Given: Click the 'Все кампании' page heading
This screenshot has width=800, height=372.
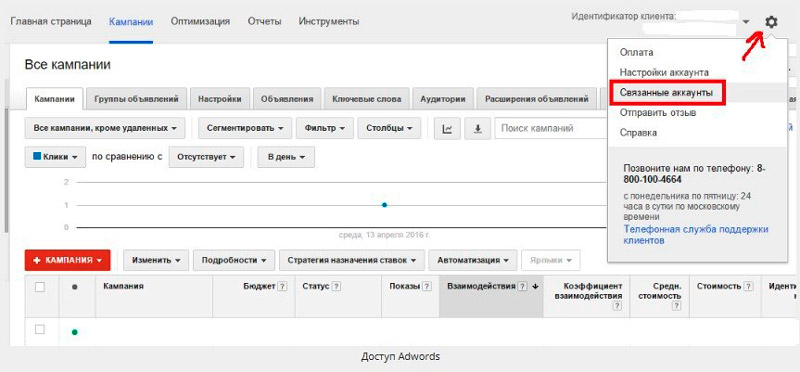Looking at the screenshot, I should click(67, 65).
